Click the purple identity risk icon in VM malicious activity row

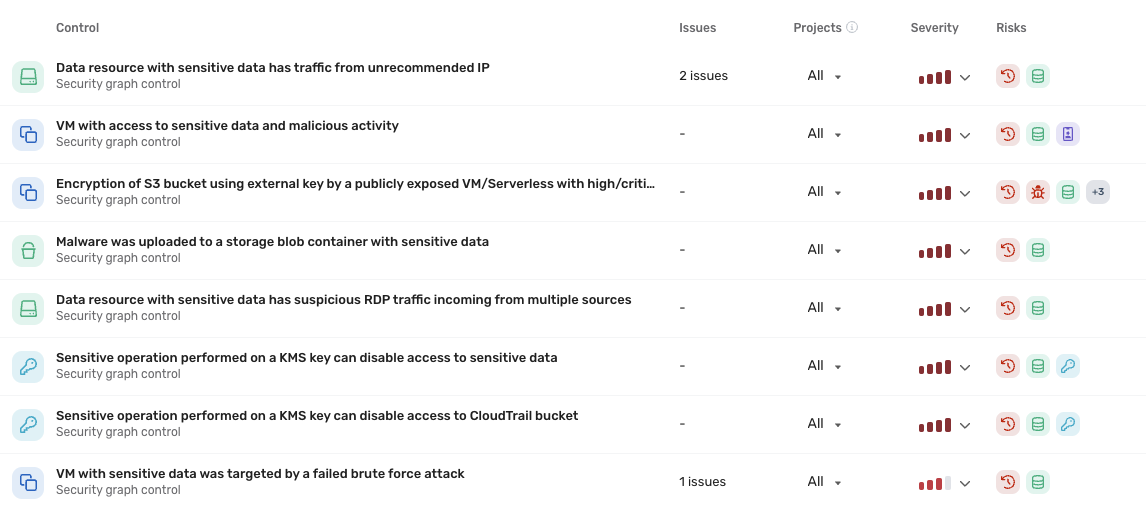(x=1068, y=134)
